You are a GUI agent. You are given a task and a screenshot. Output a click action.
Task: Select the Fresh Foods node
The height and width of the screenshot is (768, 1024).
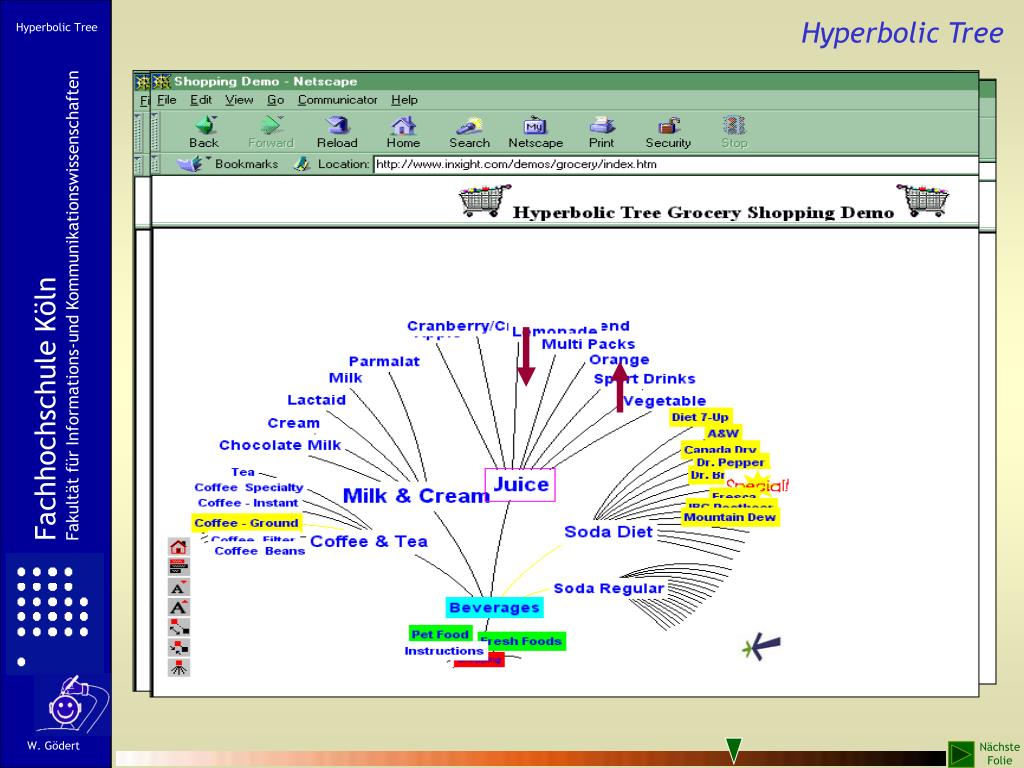522,641
